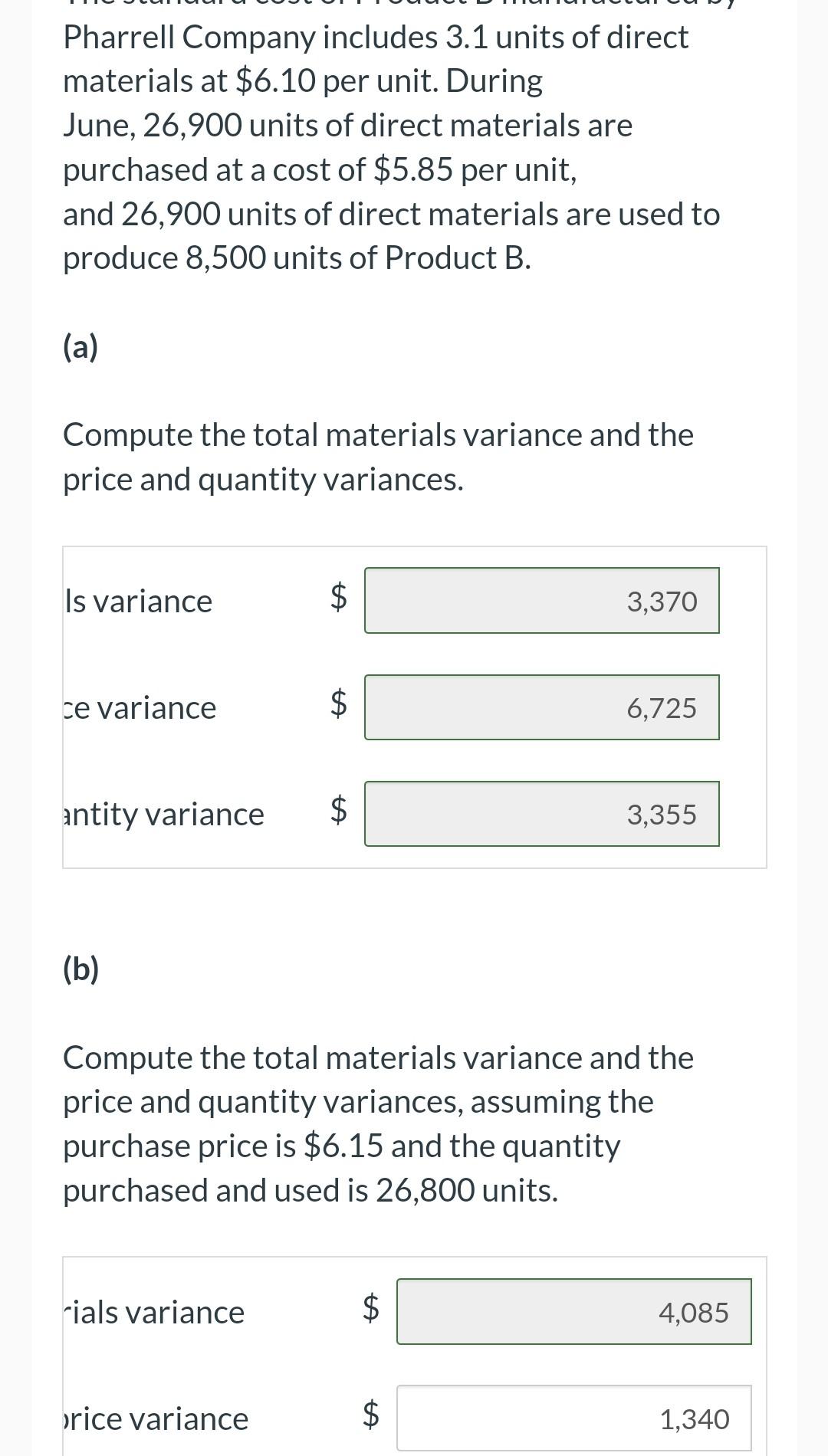
Task: Click the total materials variance field showing 3,370
Action: pyautogui.click(x=542, y=601)
